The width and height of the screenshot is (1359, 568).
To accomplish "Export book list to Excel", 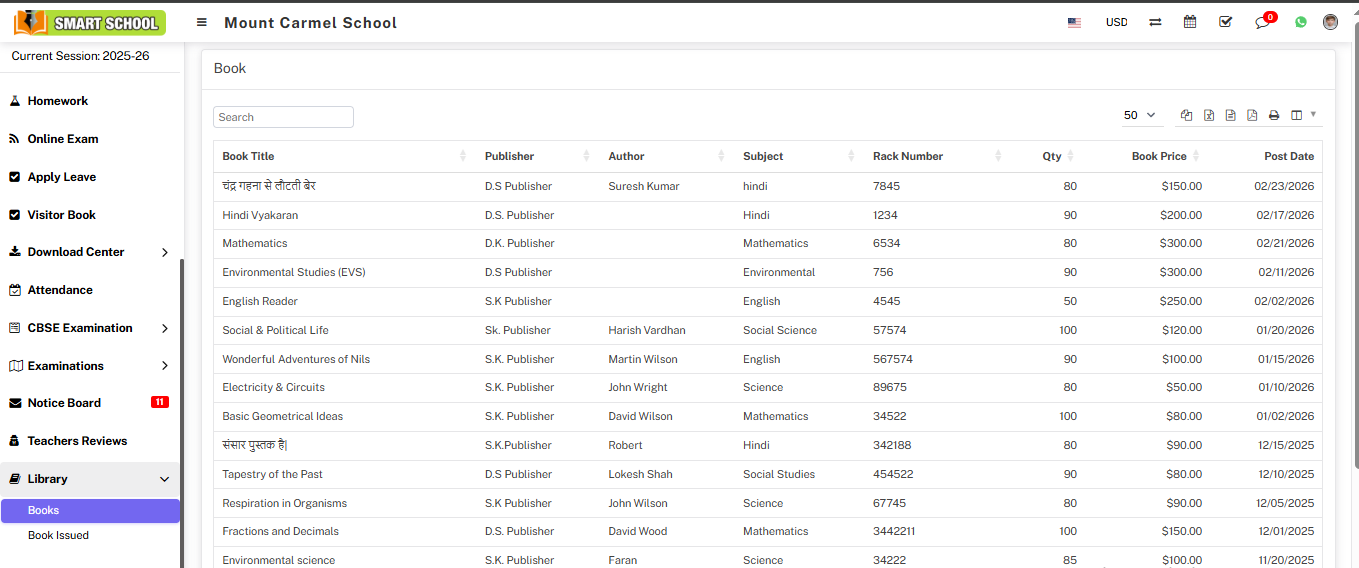I will pos(1208,116).
